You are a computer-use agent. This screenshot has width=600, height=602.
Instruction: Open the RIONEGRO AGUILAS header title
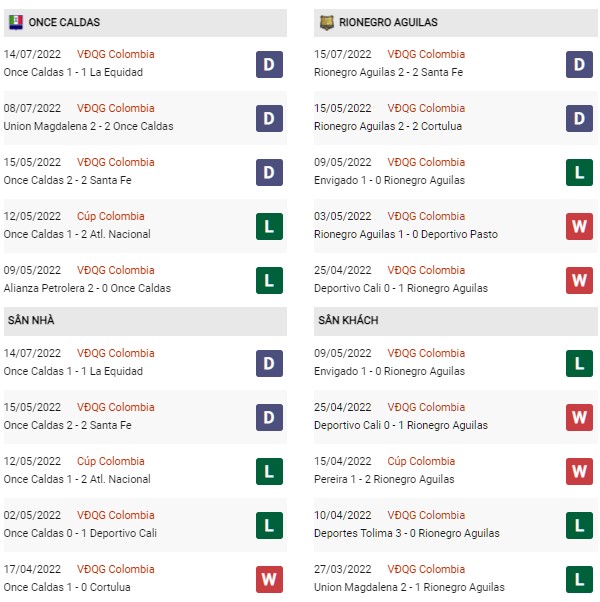[x=388, y=22]
